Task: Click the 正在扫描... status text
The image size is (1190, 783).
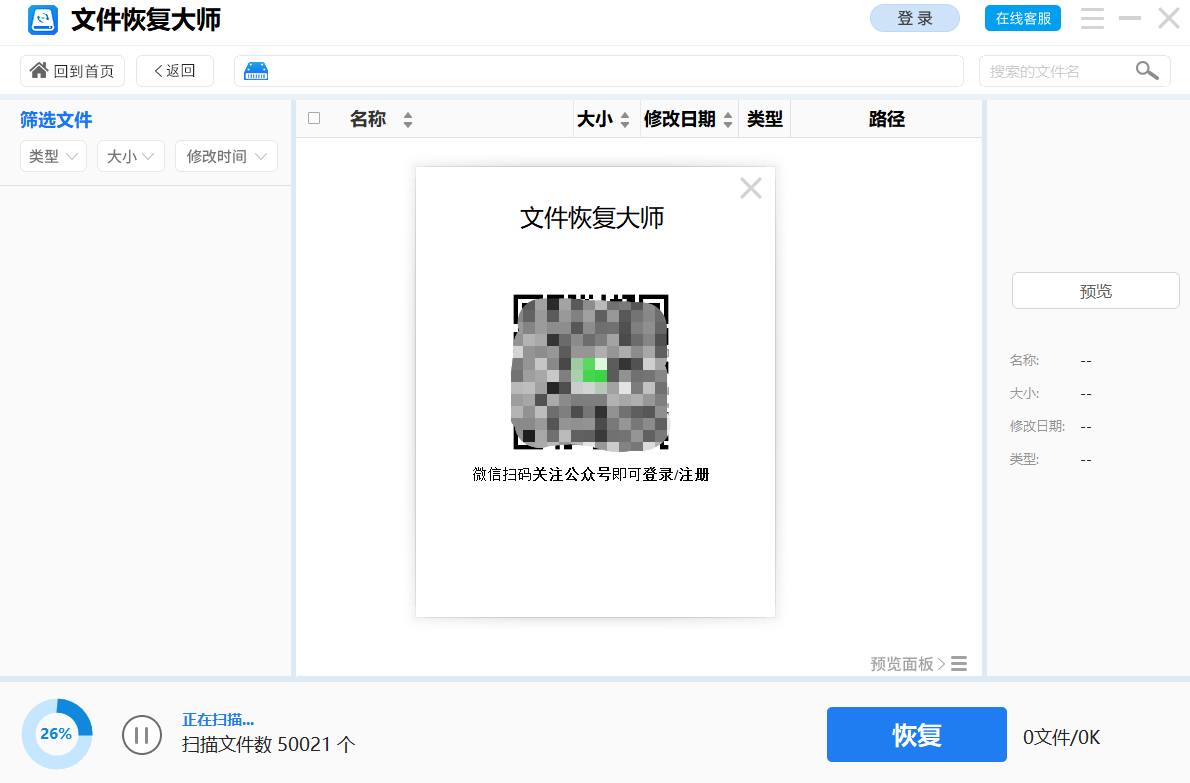Action: (218, 719)
